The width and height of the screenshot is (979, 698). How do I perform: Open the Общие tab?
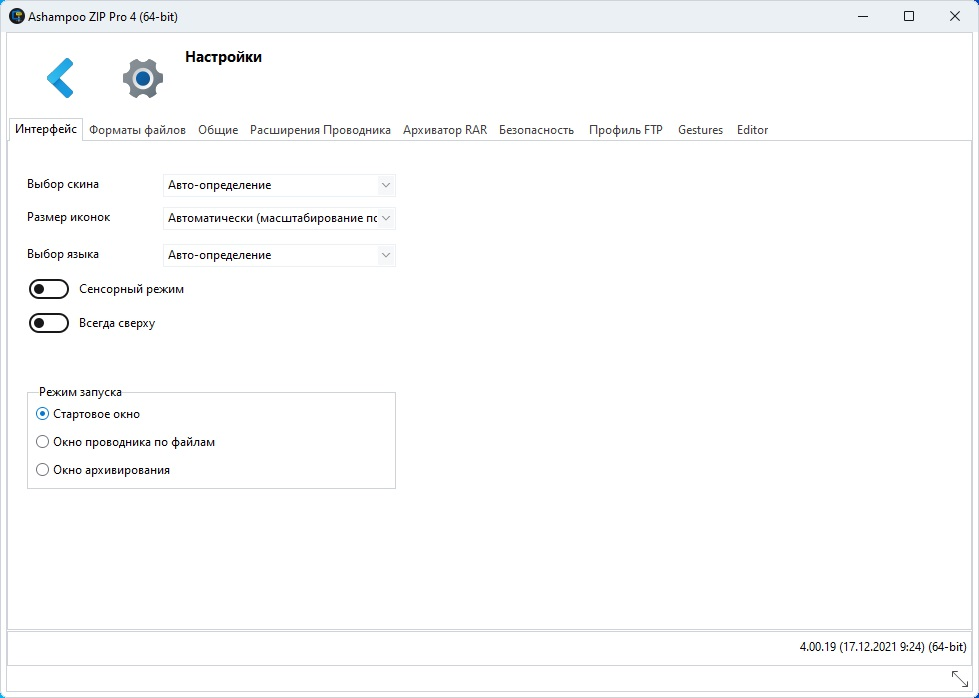tap(218, 130)
